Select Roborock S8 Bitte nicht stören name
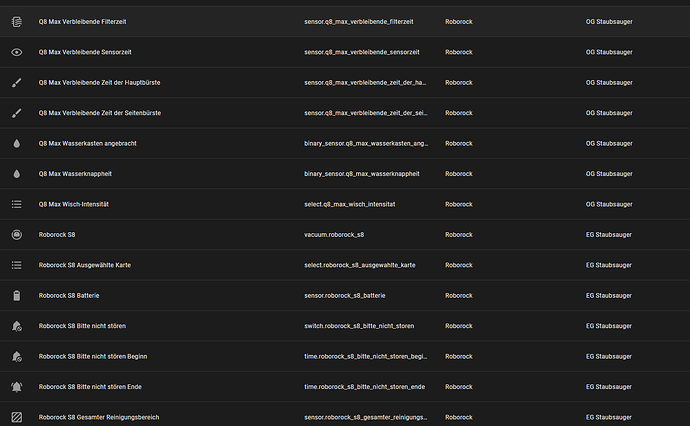Image resolution: width=690 pixels, height=426 pixels. (x=82, y=326)
